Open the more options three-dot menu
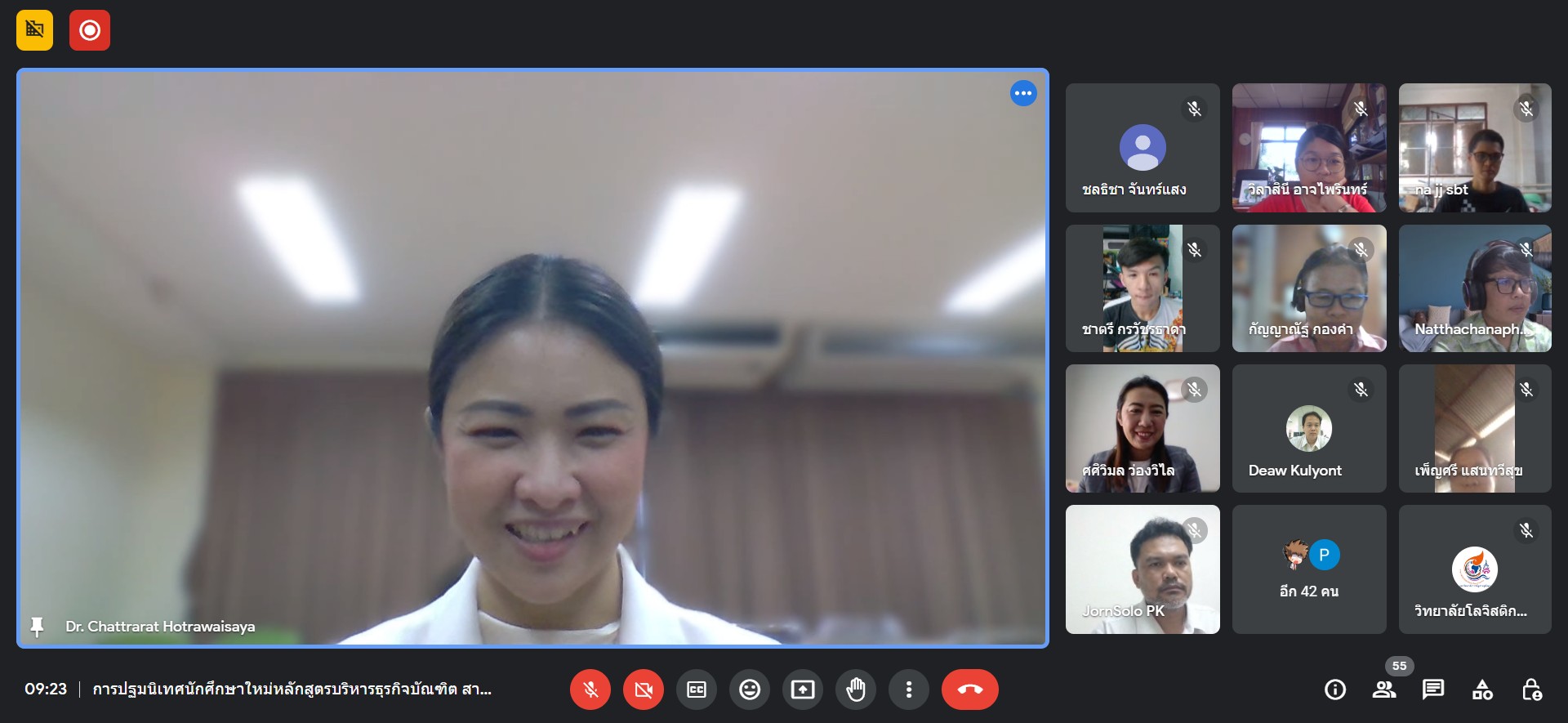The image size is (1568, 723). point(908,690)
